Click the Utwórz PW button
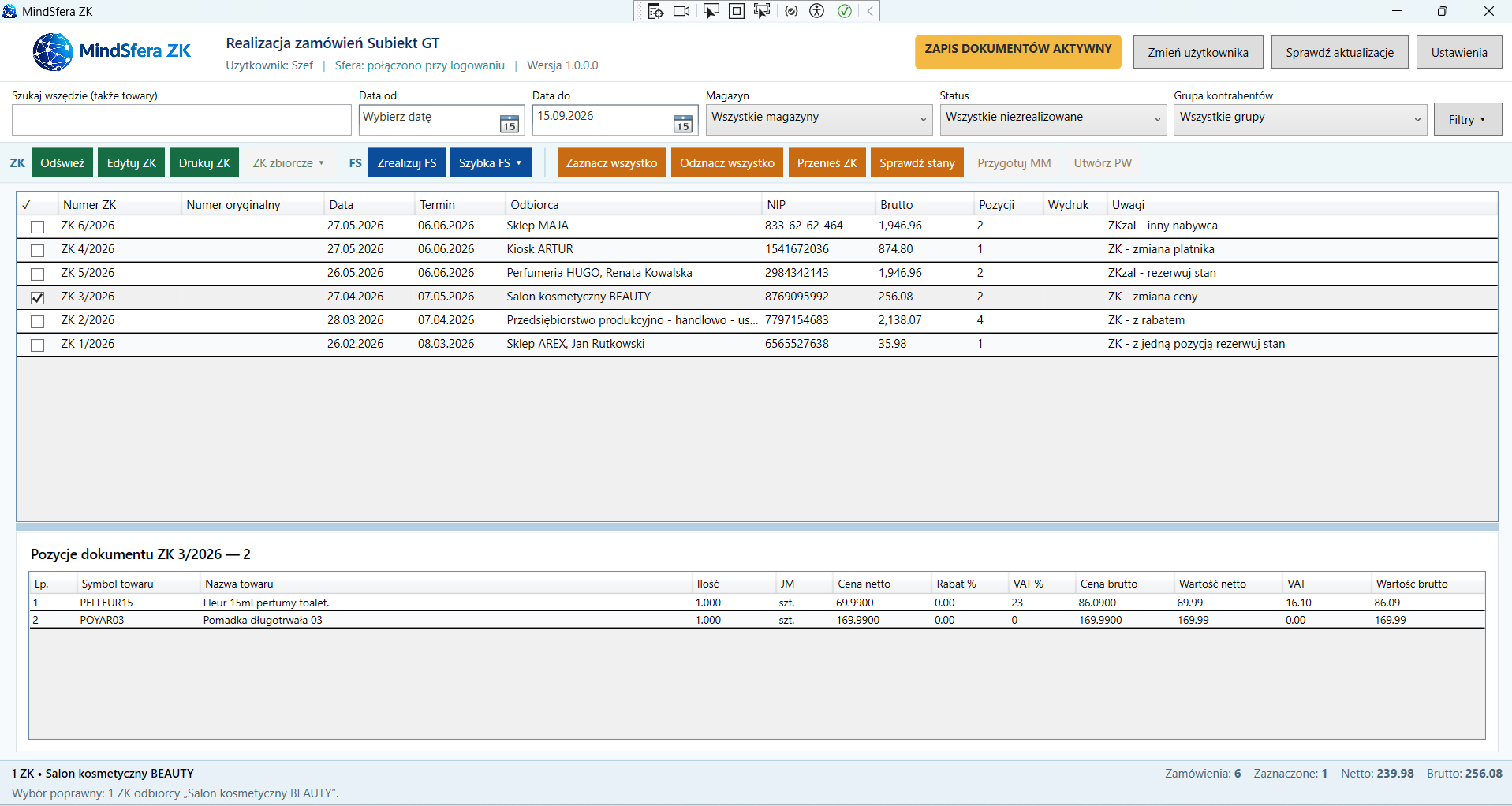The width and height of the screenshot is (1512, 806). click(1103, 163)
